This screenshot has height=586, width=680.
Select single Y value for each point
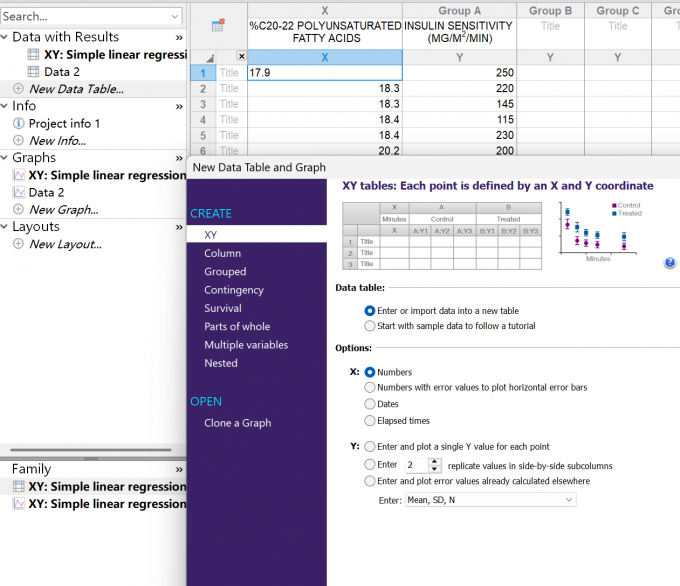369,446
